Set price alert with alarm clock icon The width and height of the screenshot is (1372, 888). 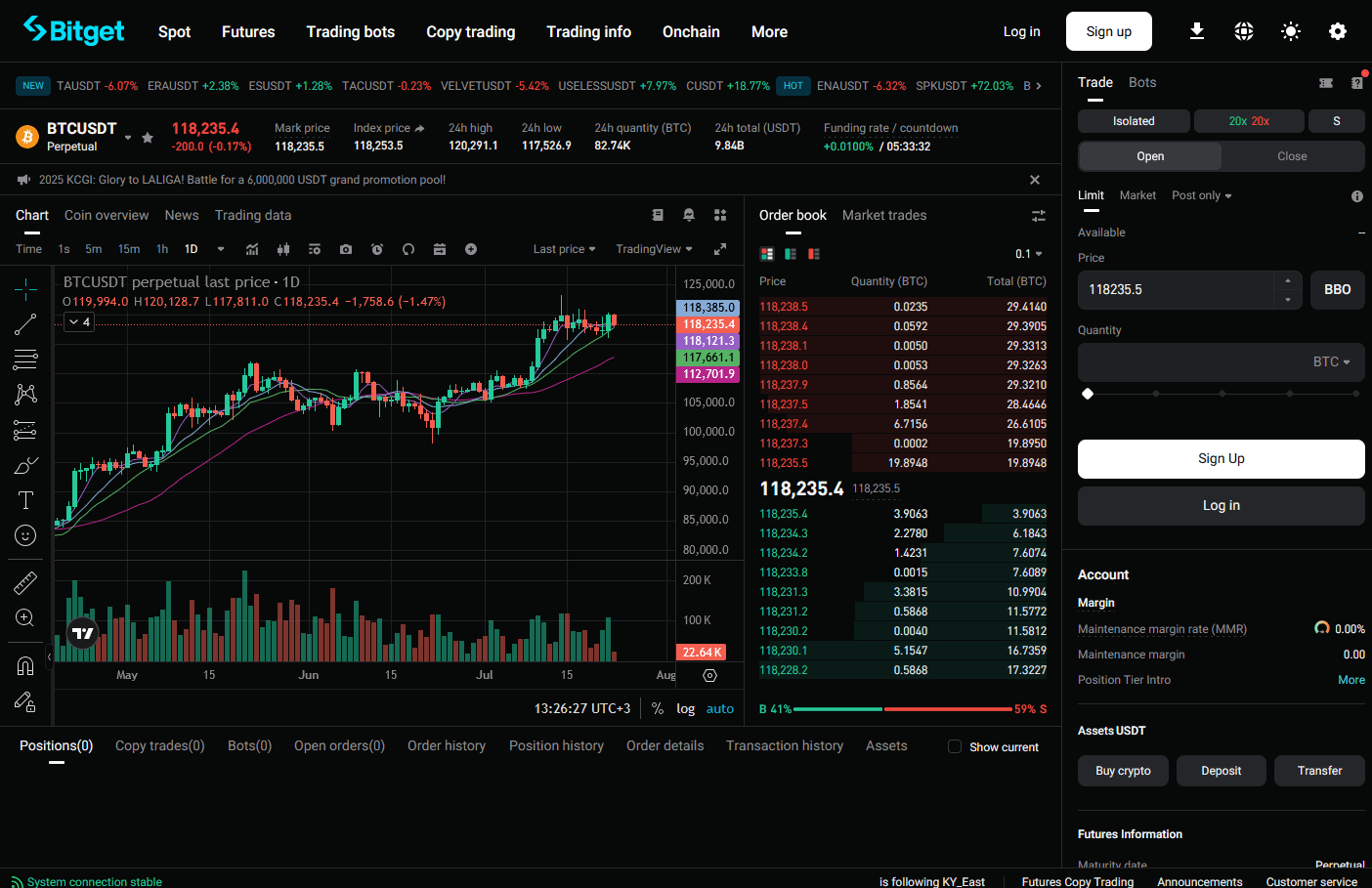(x=377, y=249)
